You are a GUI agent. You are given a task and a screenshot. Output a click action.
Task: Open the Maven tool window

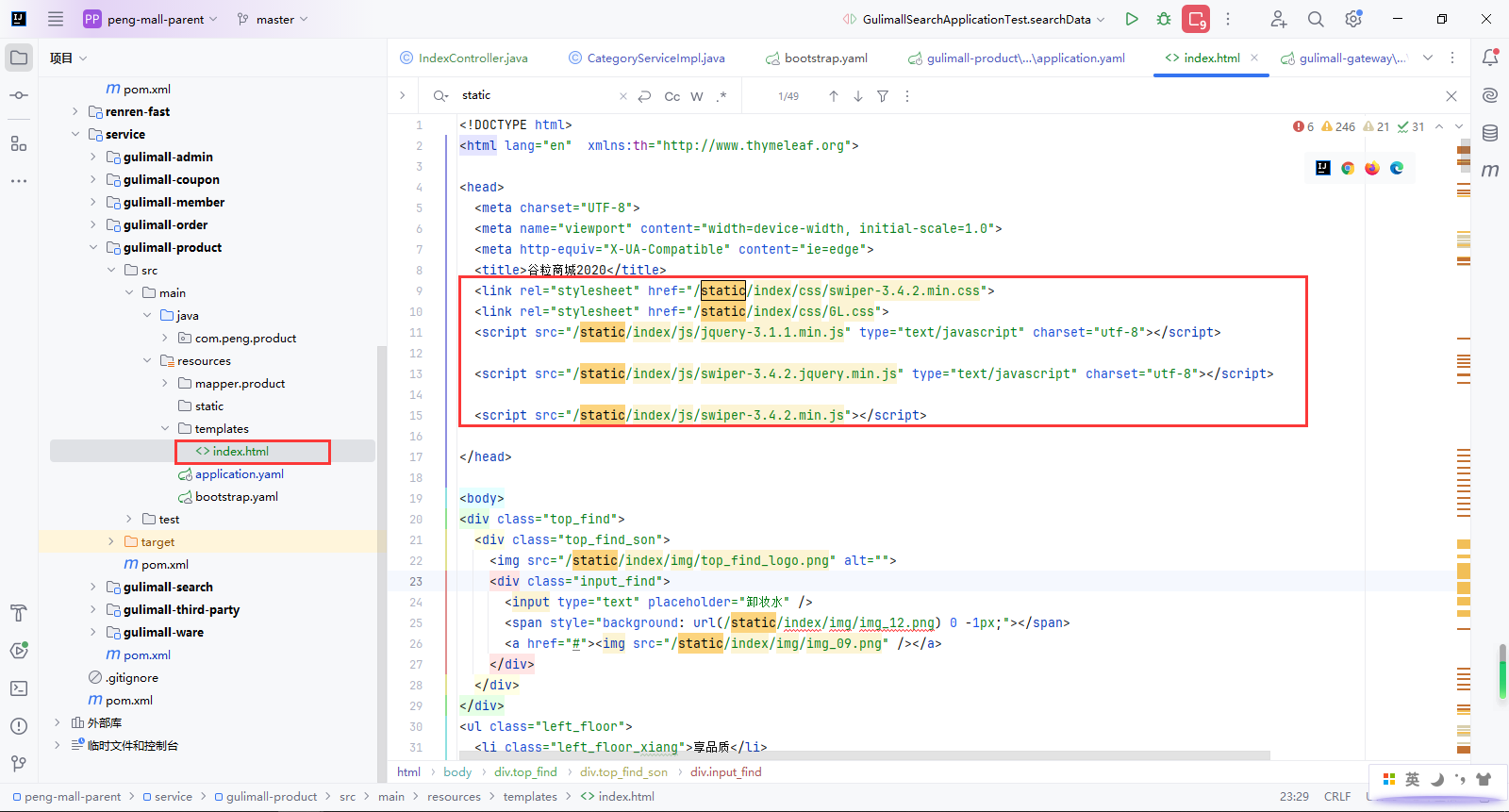(1490, 171)
